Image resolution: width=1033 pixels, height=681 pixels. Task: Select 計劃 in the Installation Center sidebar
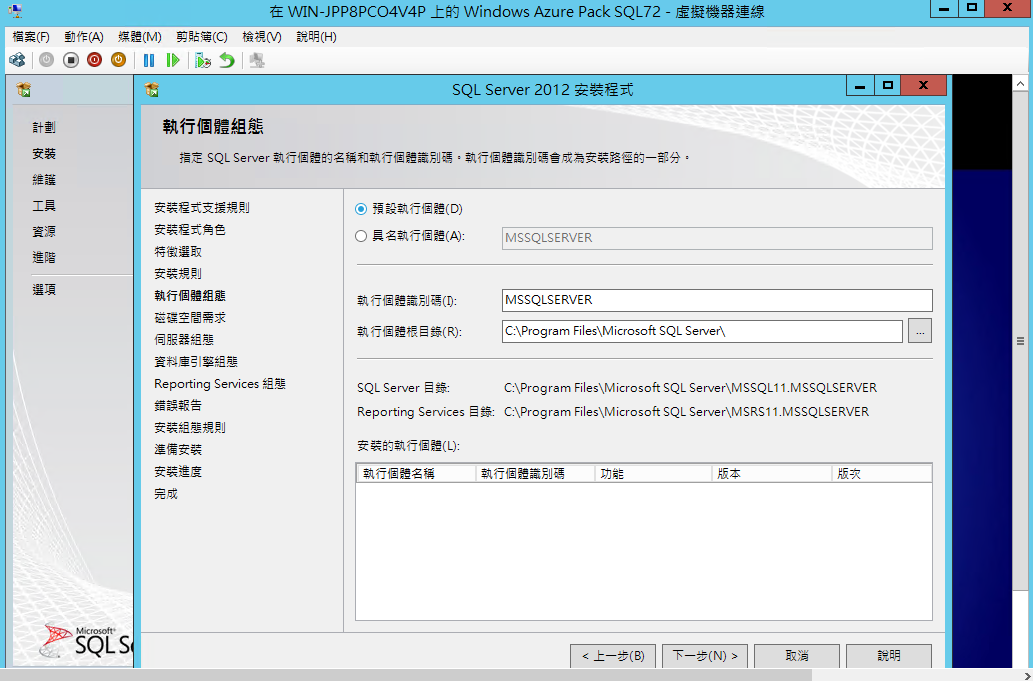pos(44,128)
